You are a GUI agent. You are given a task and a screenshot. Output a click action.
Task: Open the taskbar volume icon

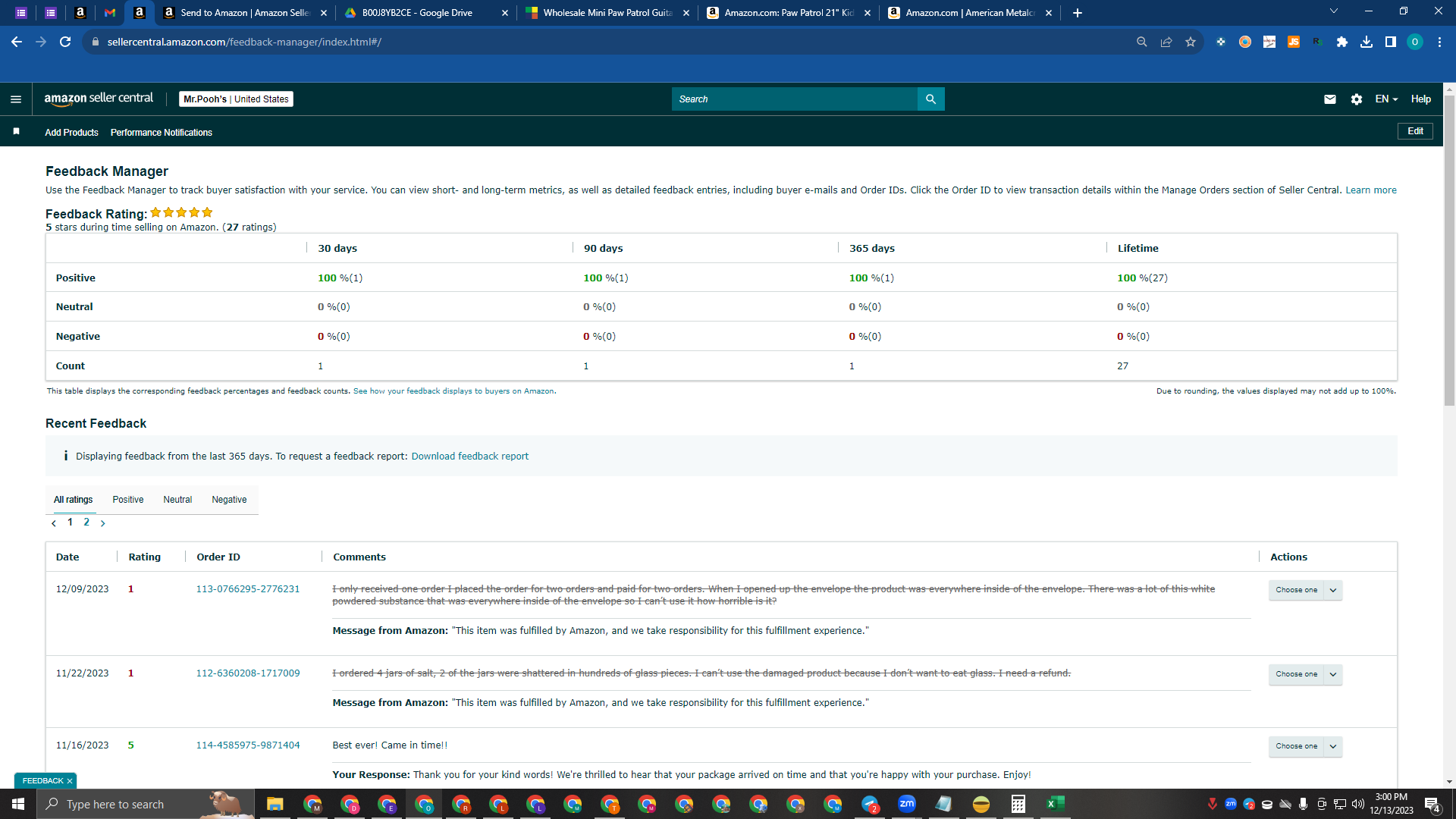pos(1358,804)
